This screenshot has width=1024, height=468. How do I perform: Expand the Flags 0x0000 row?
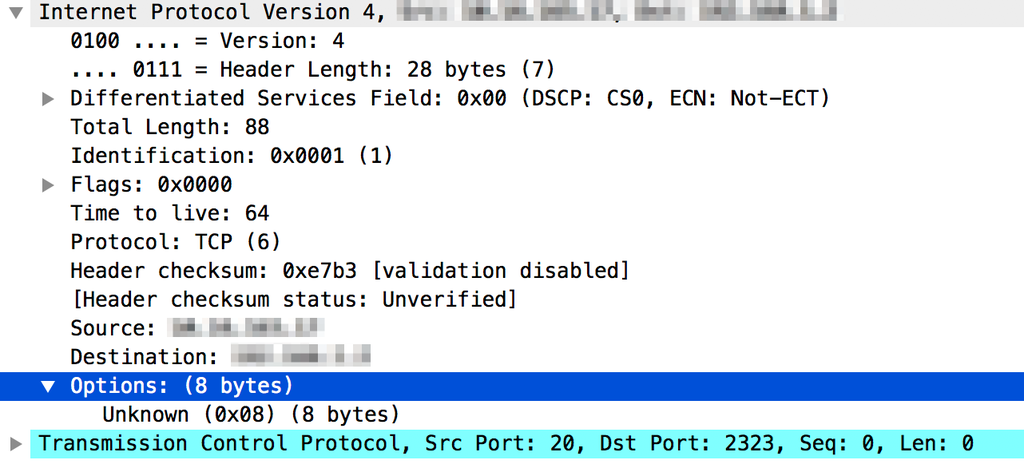click(x=48, y=185)
